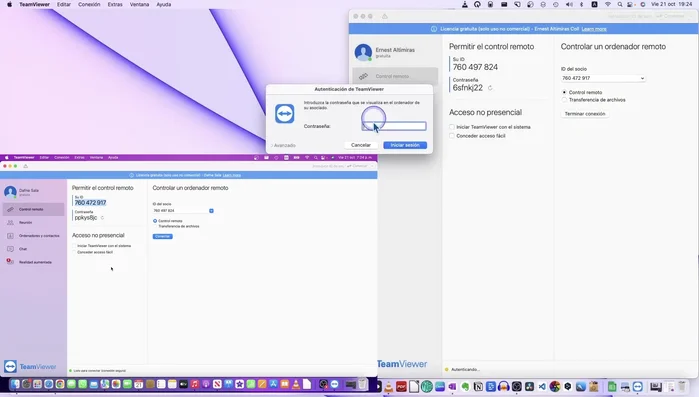Open VLC cone in the remote Mac's dock
This screenshot has height=397, width=699.
click(x=295, y=384)
